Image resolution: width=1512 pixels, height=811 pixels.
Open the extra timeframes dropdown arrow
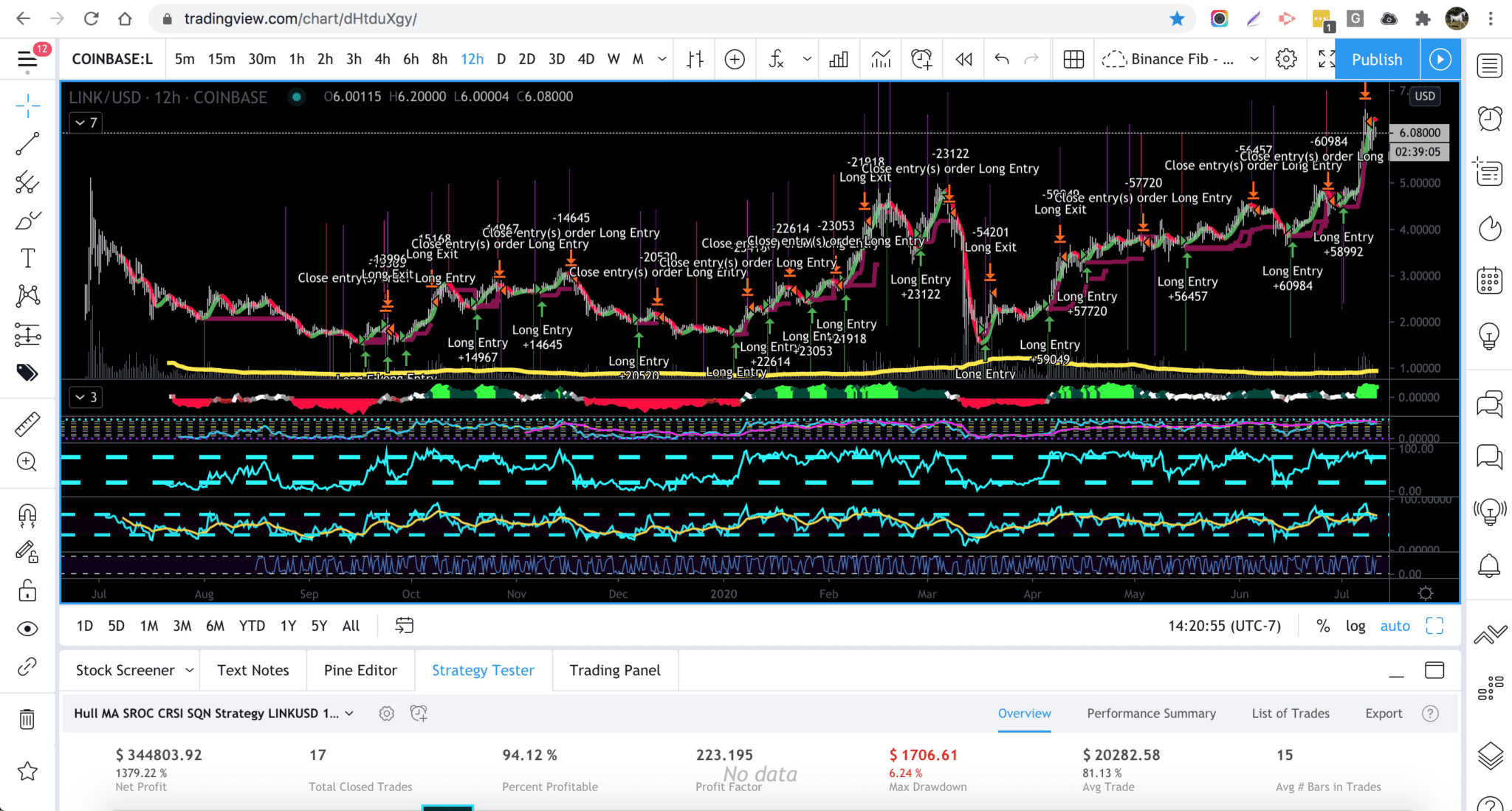tap(662, 59)
